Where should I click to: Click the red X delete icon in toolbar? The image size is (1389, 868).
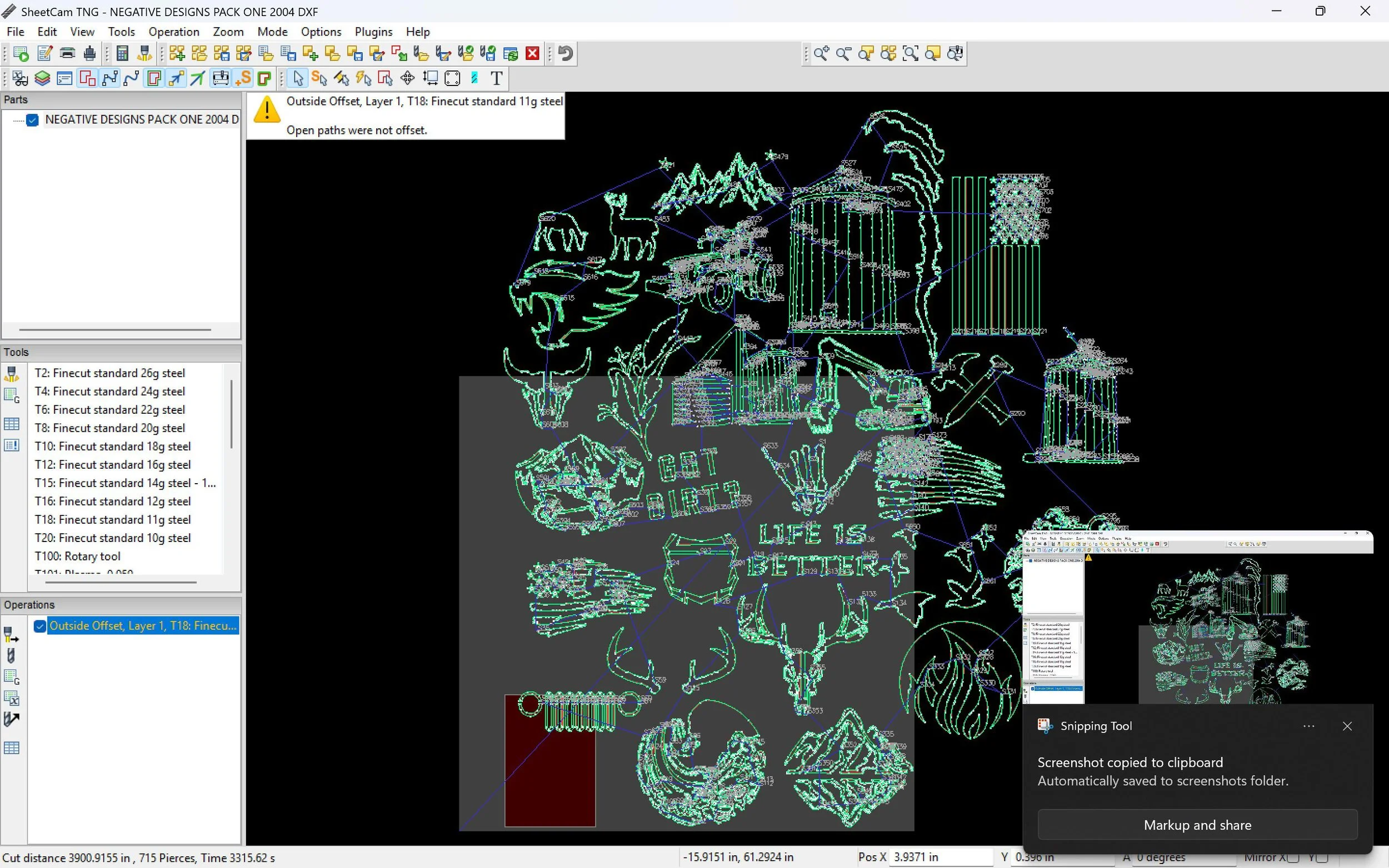pos(532,53)
